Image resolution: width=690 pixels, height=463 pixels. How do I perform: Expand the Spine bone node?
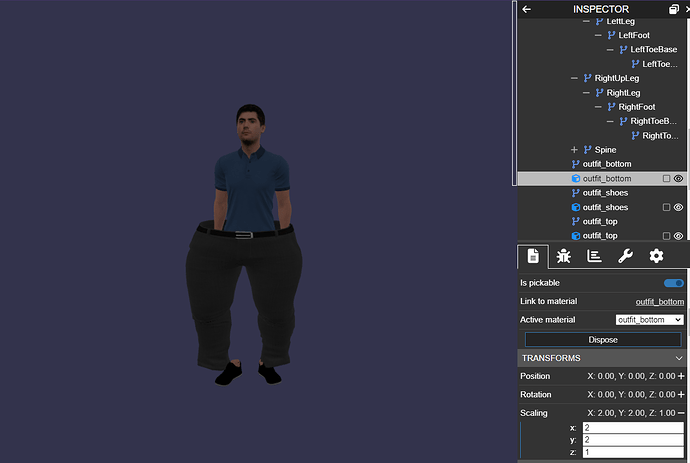[x=574, y=150]
